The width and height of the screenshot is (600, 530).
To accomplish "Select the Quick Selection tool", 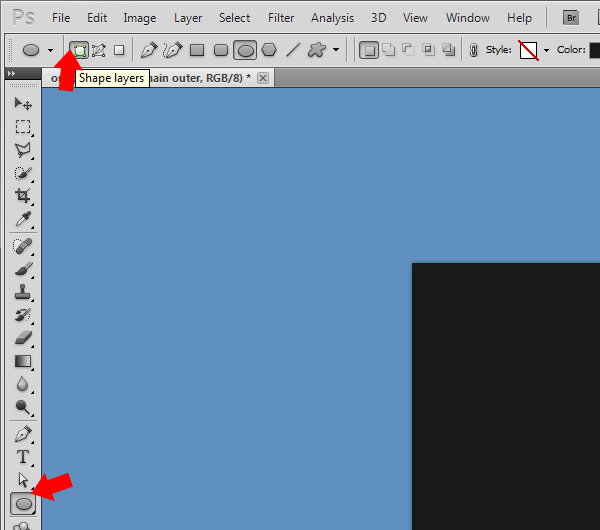I will tap(23, 173).
